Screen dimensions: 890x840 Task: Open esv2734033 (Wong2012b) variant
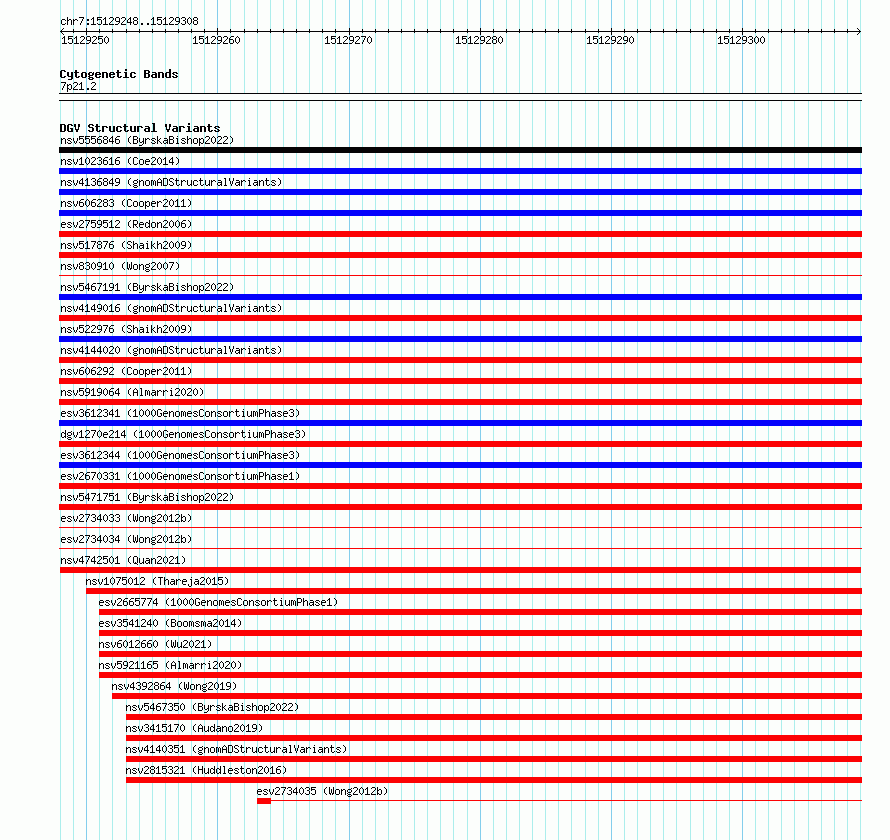click(x=126, y=518)
